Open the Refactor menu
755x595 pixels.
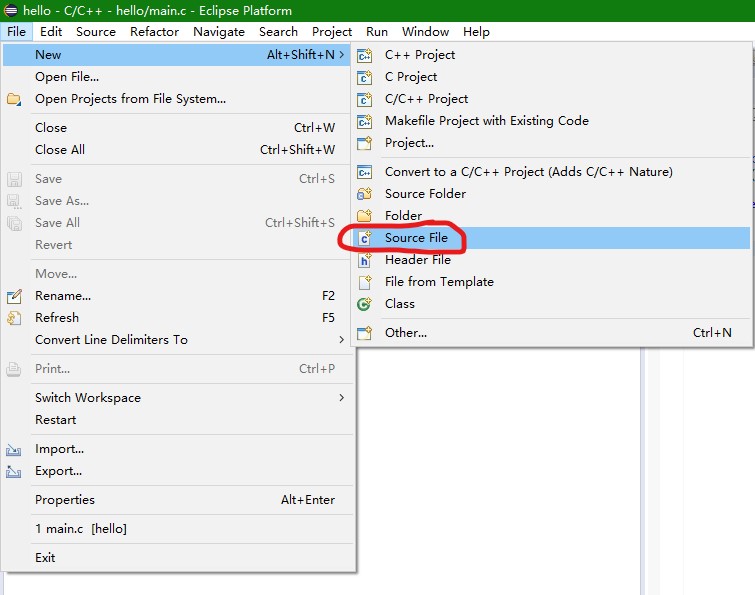pyautogui.click(x=154, y=32)
